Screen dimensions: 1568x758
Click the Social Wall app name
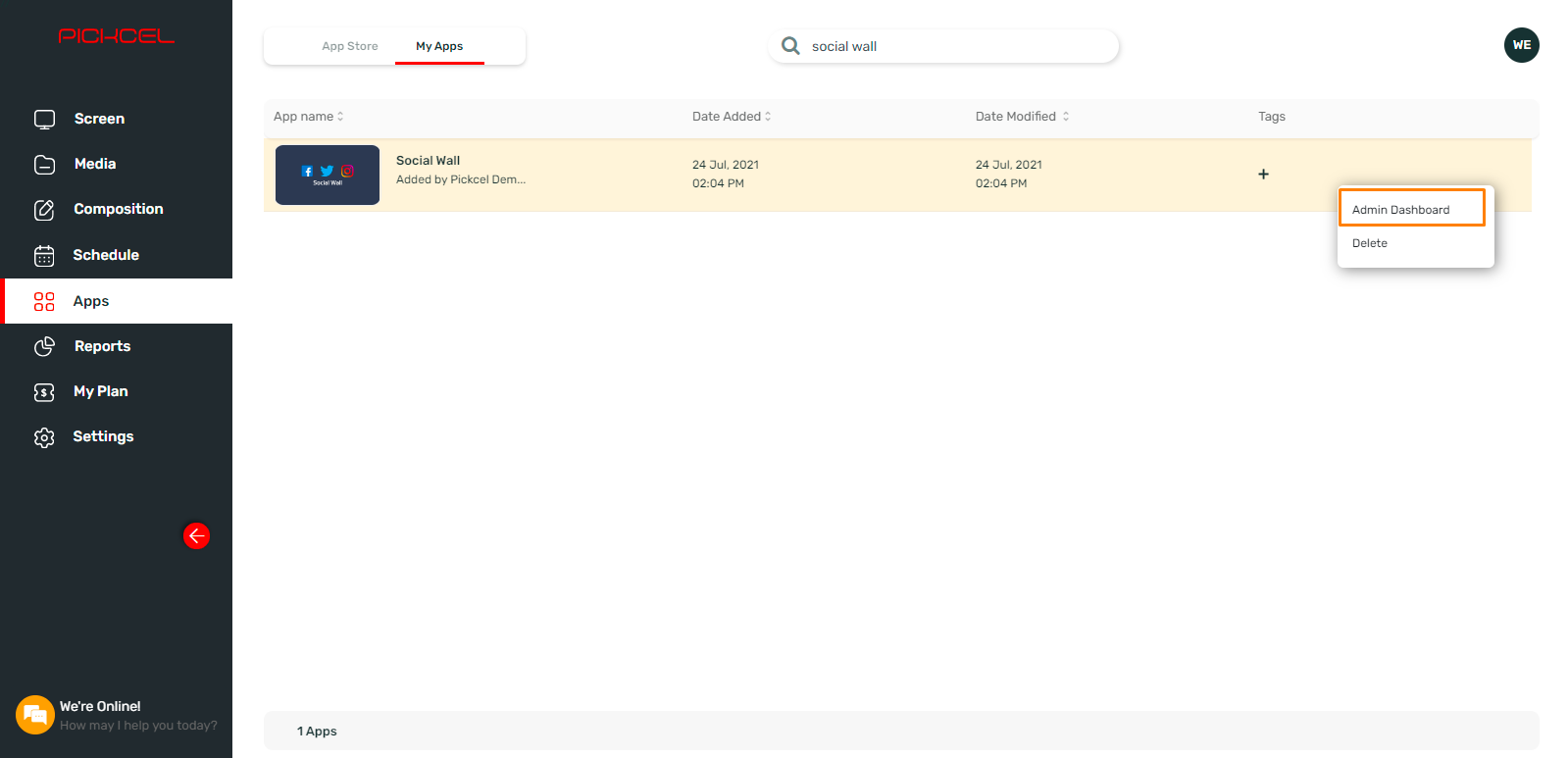click(x=428, y=161)
